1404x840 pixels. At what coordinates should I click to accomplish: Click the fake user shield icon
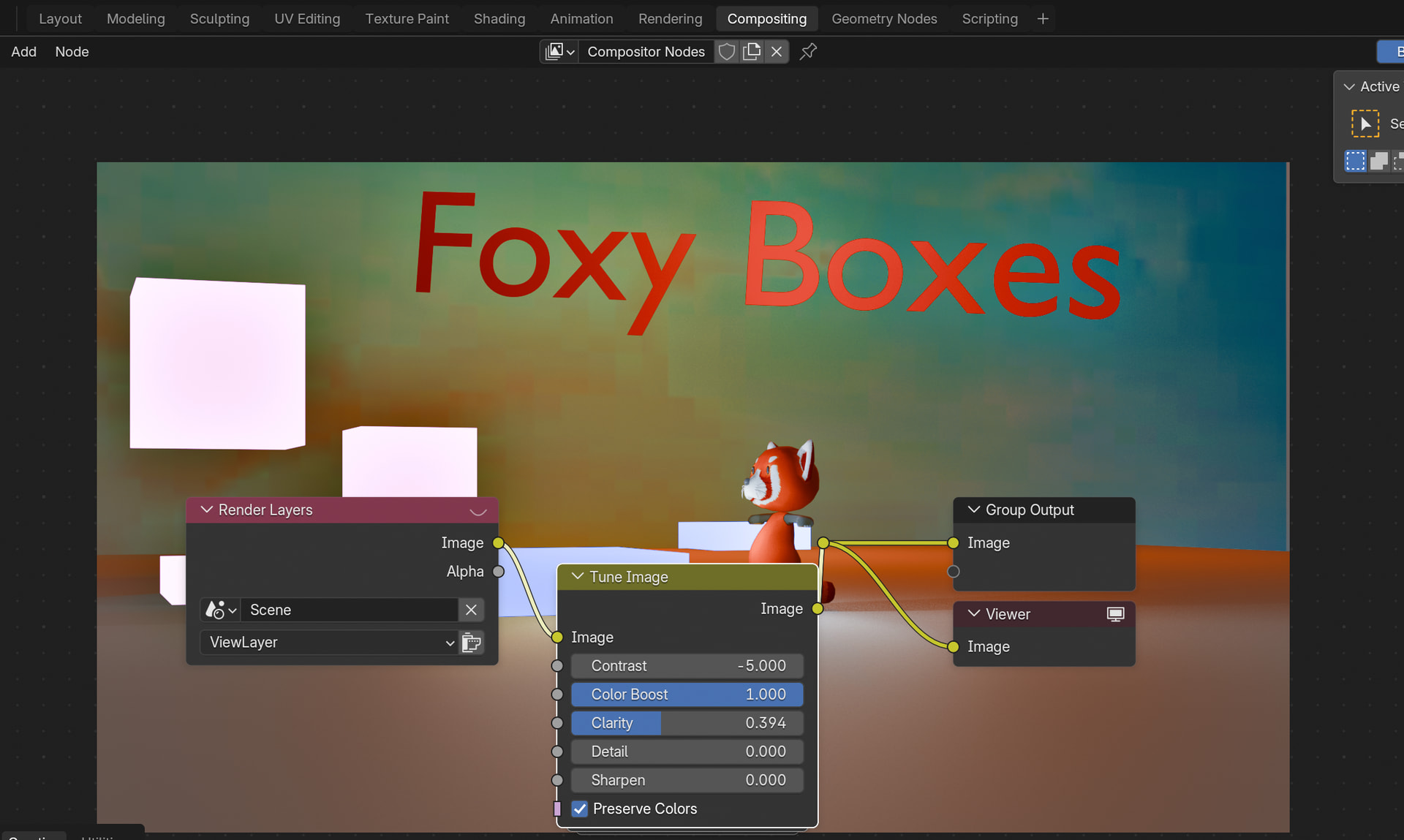tap(726, 52)
